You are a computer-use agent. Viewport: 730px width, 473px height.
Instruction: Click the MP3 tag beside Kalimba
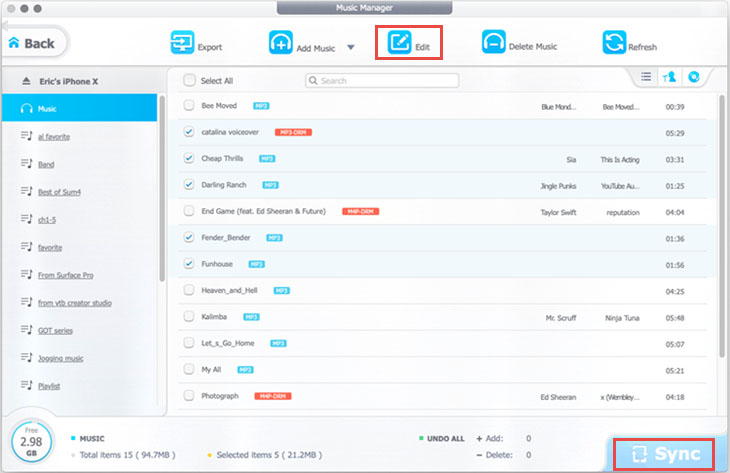[x=251, y=317]
